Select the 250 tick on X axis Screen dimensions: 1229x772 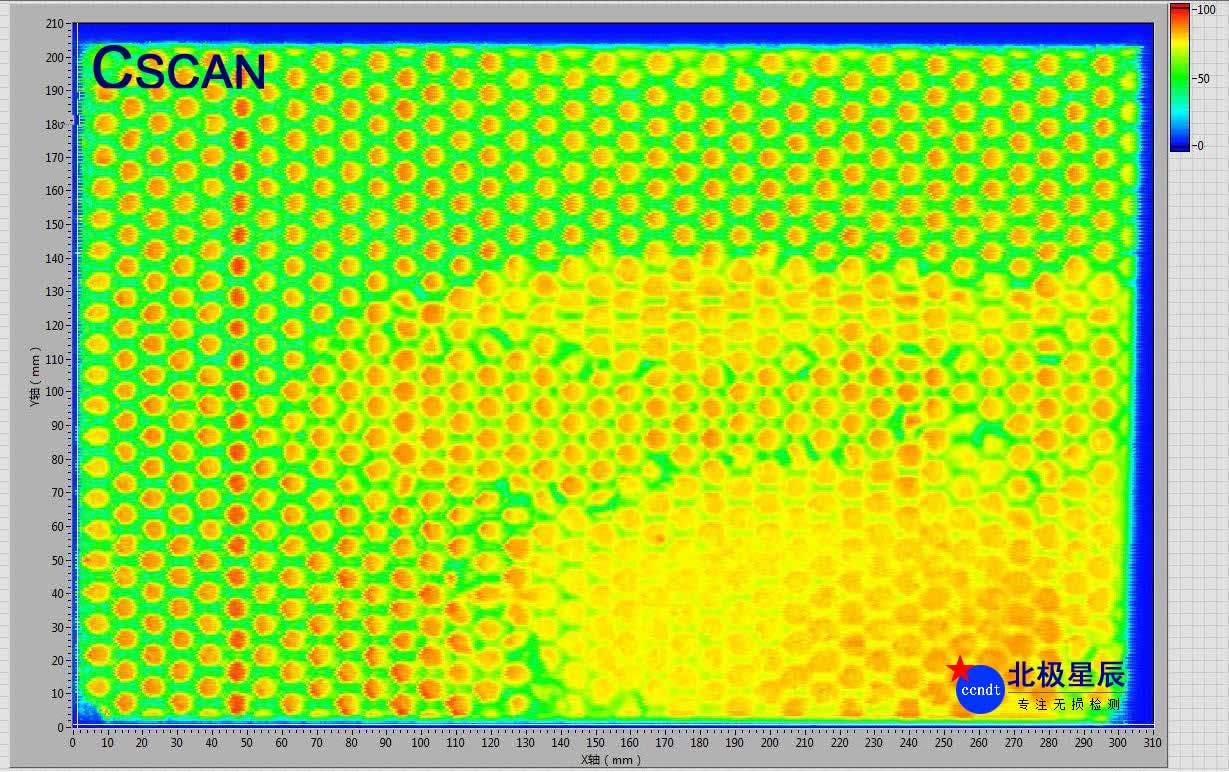pos(944,743)
